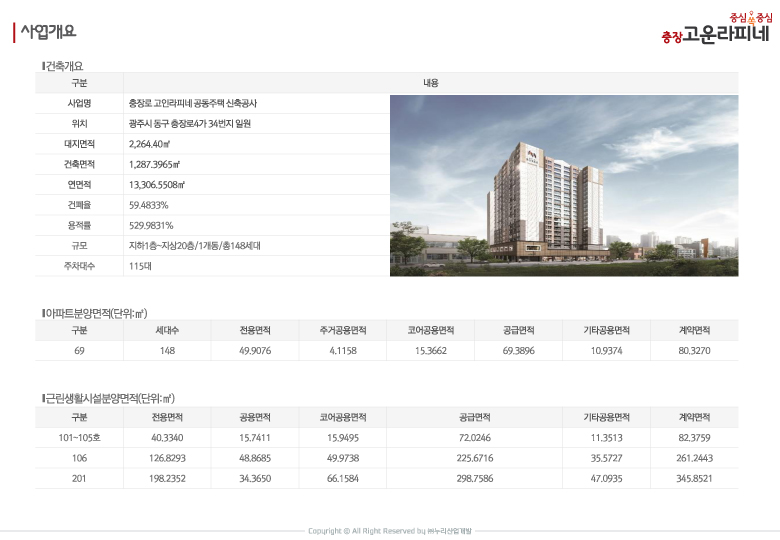Image resolution: width=780 pixels, height=540 pixels.
Task: Click the apartment 공급면적 value 69.3896
Action: (x=518, y=351)
